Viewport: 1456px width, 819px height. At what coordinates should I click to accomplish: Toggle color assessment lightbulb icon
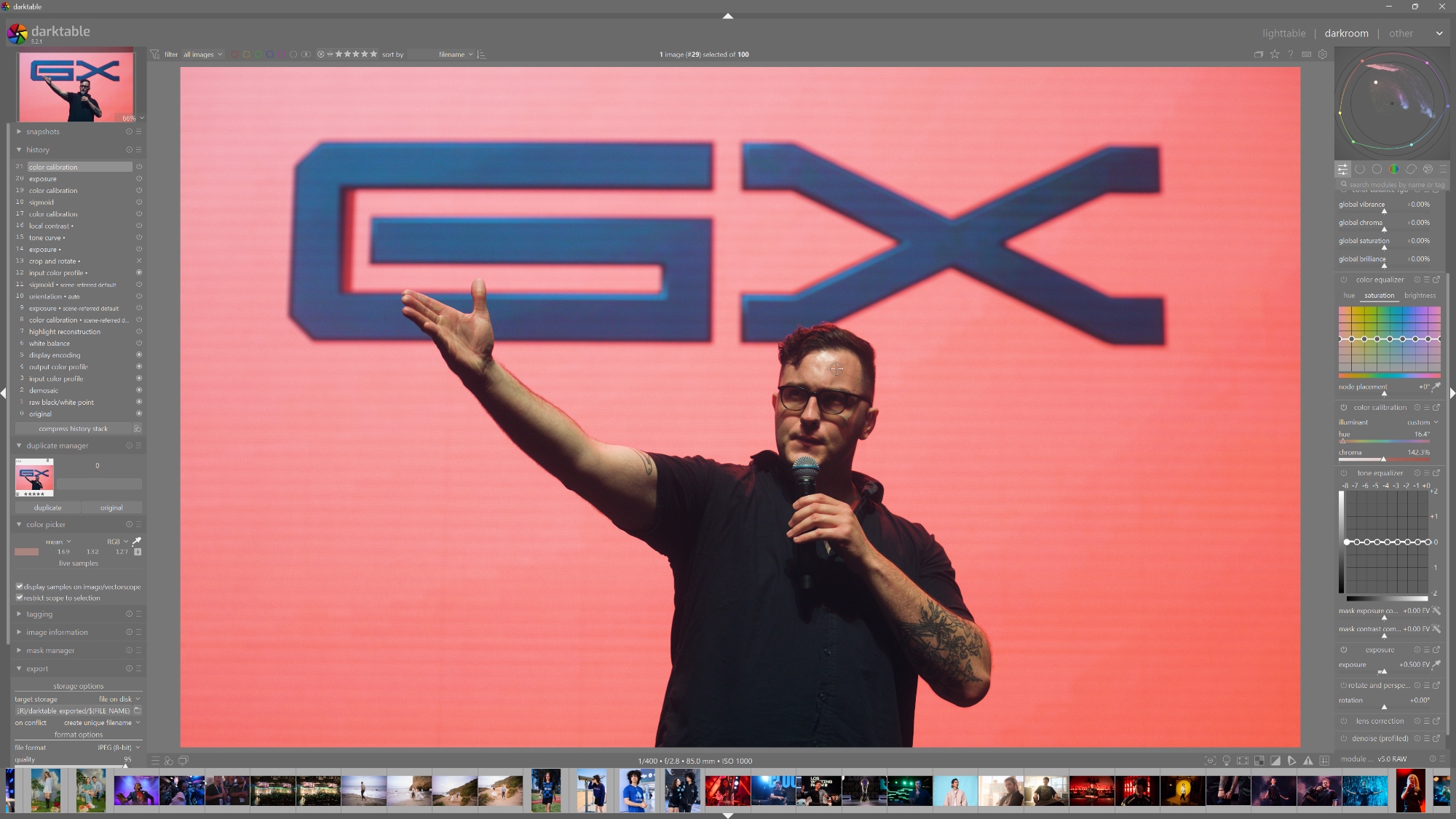click(x=1227, y=761)
